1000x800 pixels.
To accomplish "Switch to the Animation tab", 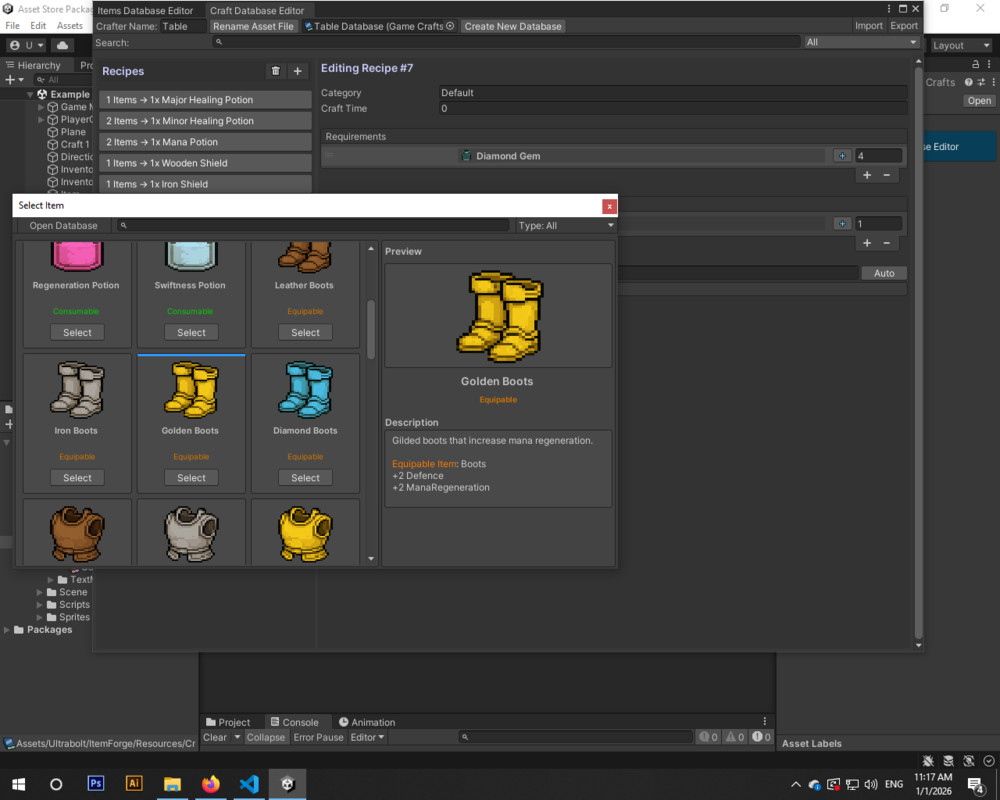I will [x=367, y=722].
